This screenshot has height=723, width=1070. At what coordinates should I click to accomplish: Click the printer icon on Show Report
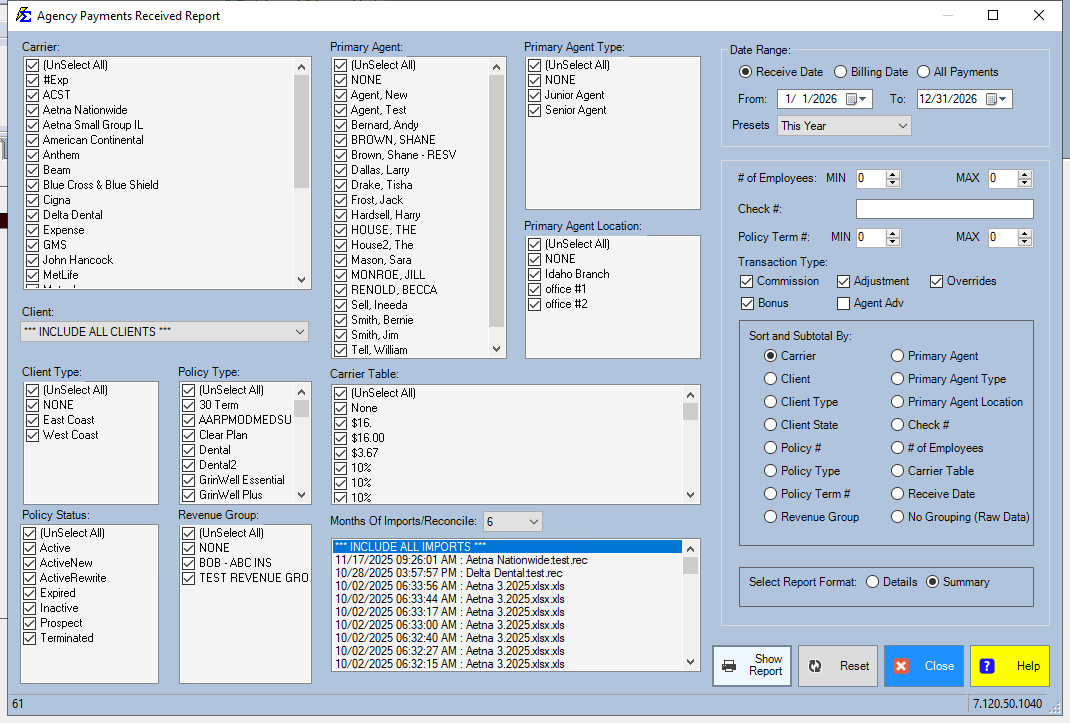729,666
